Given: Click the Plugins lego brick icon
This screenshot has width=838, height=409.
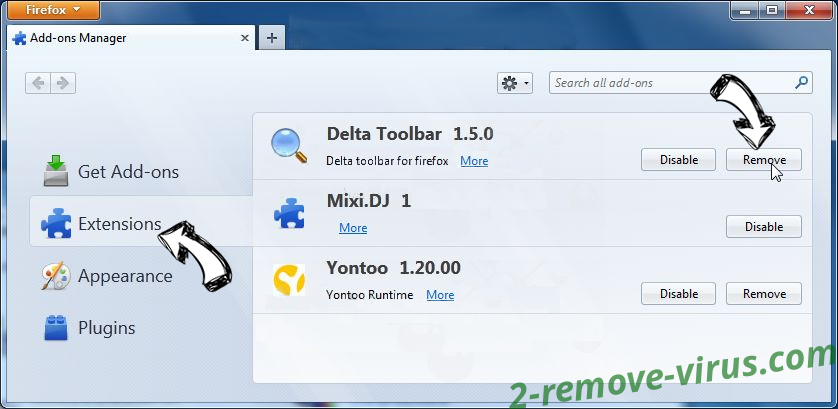Looking at the screenshot, I should 56,327.
